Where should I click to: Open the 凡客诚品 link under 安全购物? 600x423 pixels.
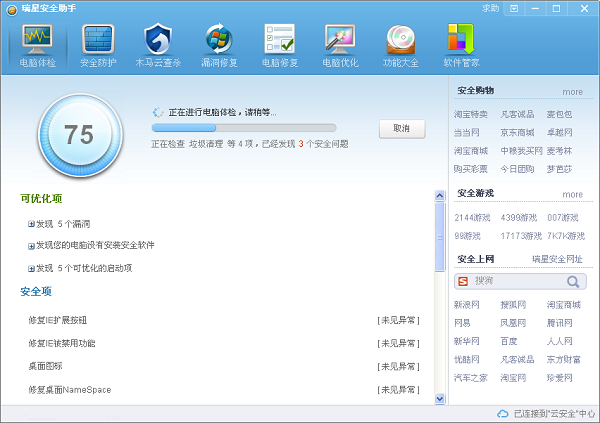[x=517, y=114]
